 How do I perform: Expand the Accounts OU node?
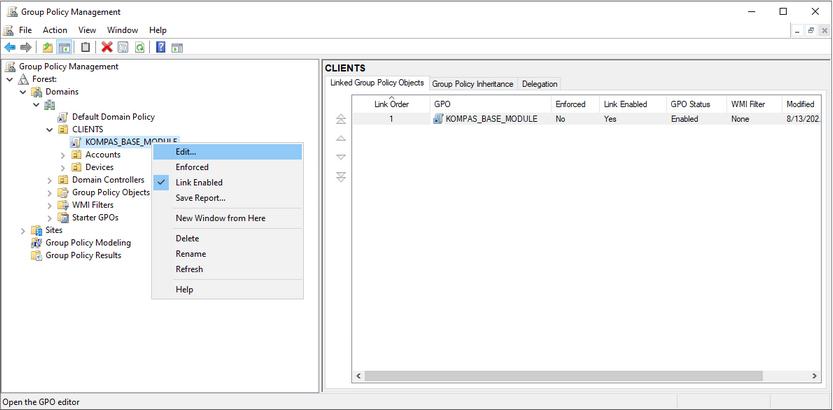coord(63,155)
